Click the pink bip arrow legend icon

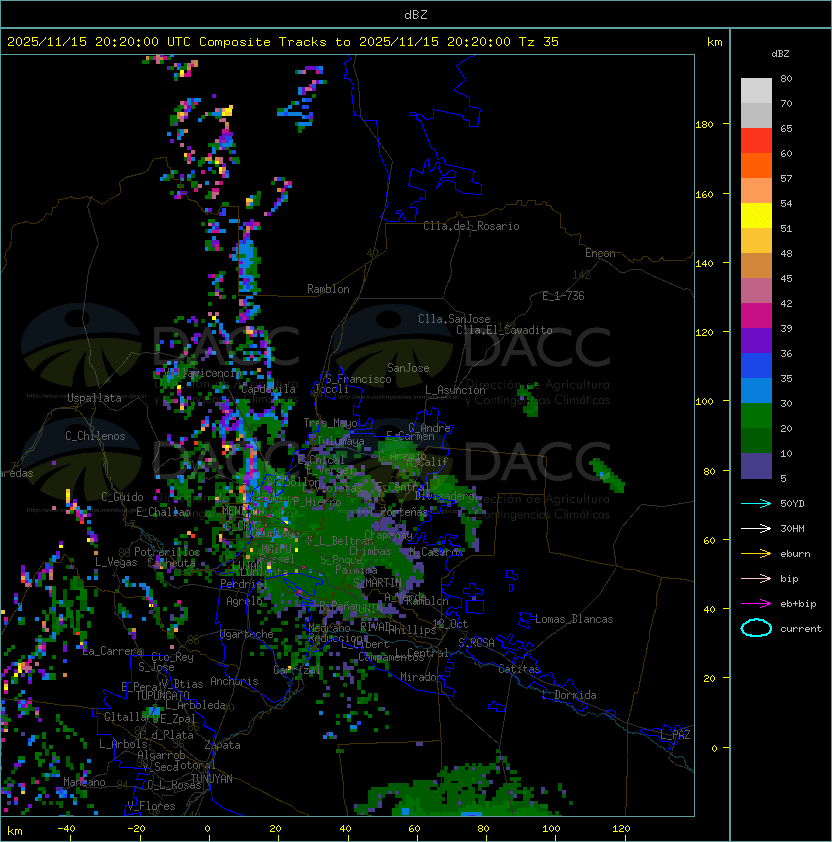coord(756,578)
